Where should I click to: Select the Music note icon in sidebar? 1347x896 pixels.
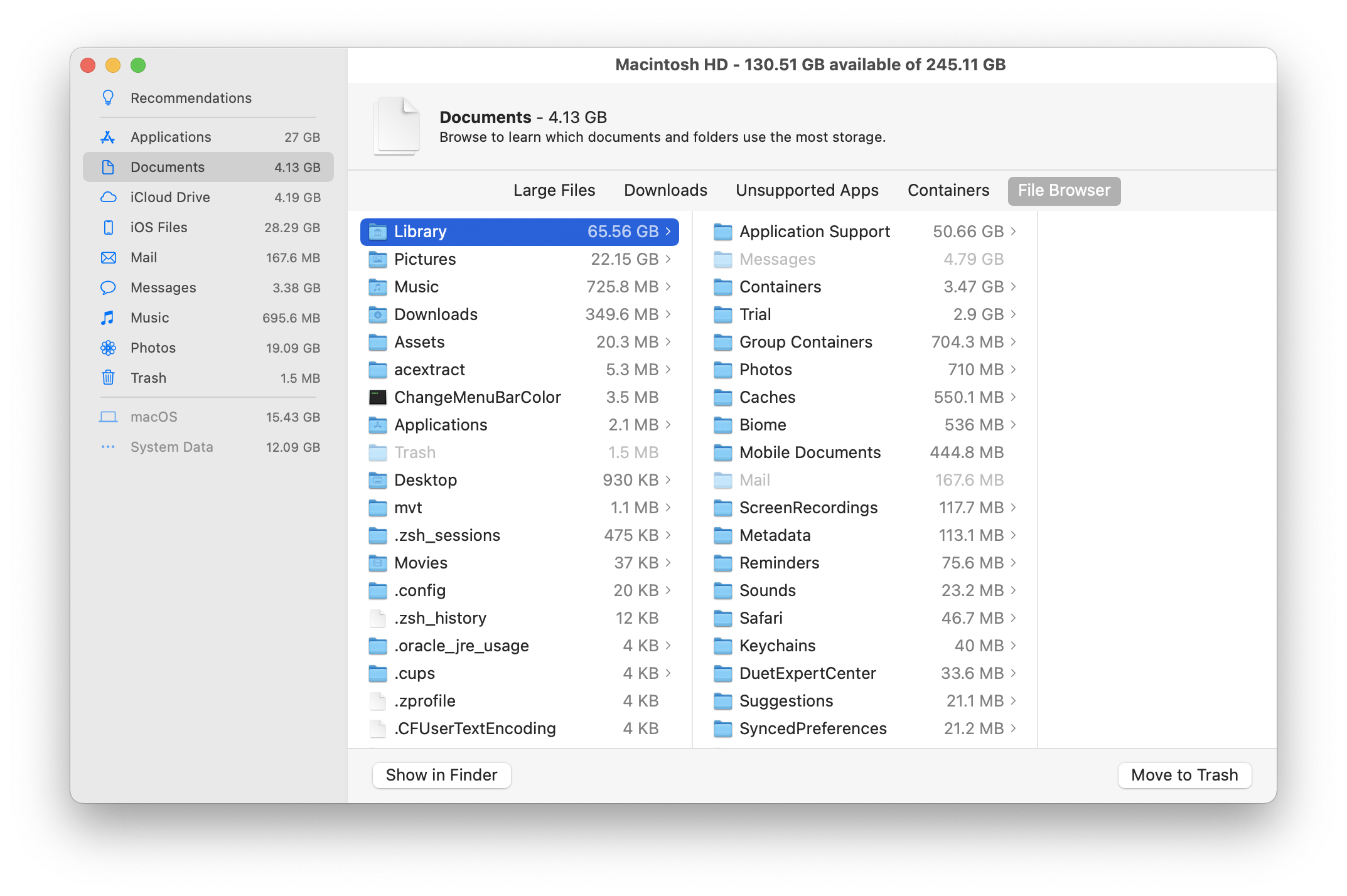point(109,317)
